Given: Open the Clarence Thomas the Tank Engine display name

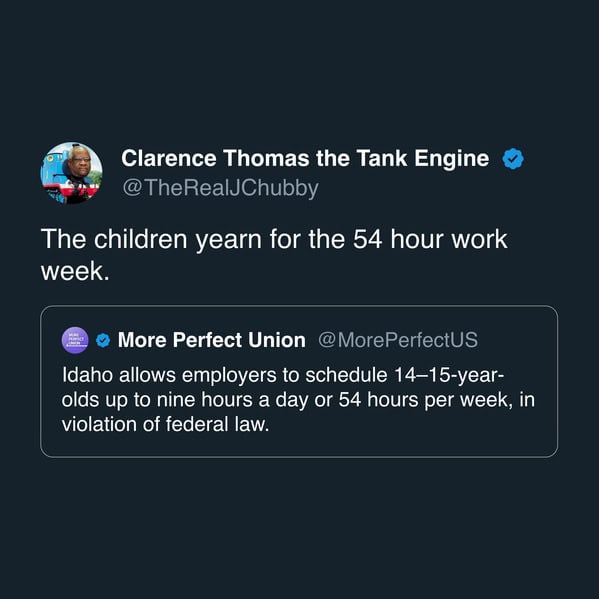Looking at the screenshot, I should coord(305,158).
